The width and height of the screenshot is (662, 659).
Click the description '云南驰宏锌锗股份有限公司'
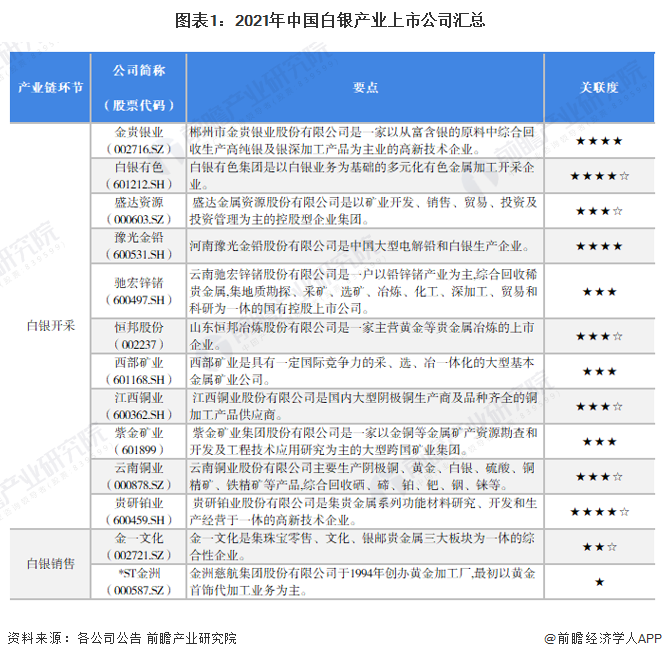(363, 291)
